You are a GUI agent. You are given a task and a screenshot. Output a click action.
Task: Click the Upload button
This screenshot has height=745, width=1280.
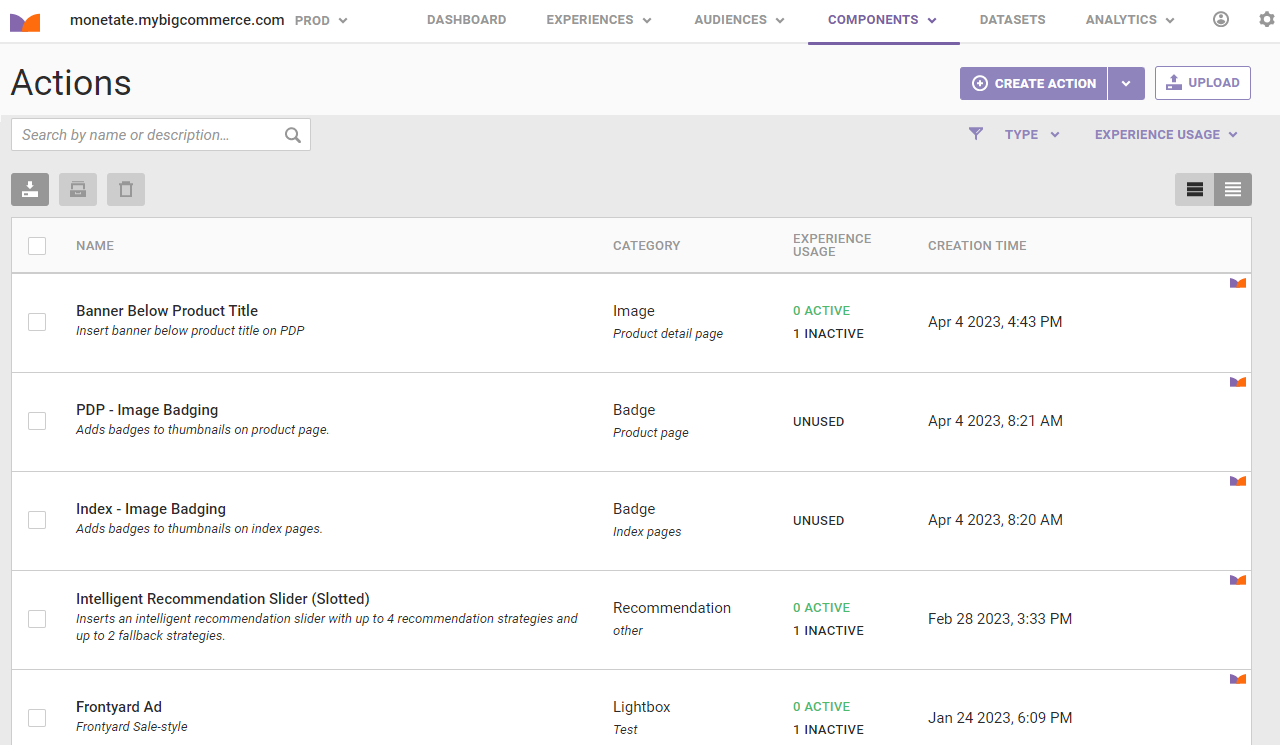(1203, 83)
